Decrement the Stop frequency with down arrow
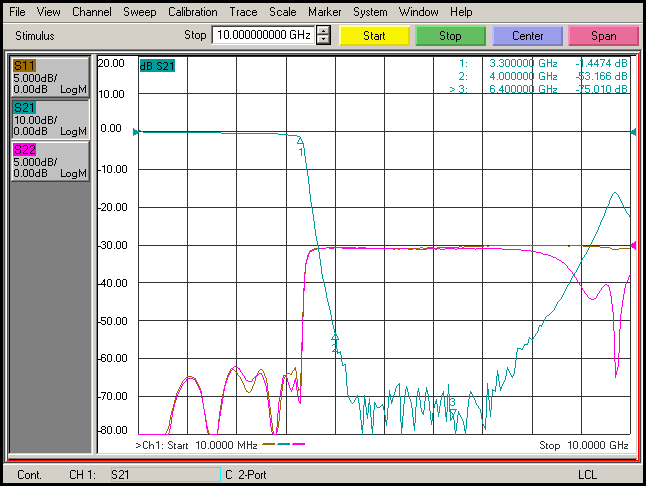The height and width of the screenshot is (486, 646). pos(323,40)
